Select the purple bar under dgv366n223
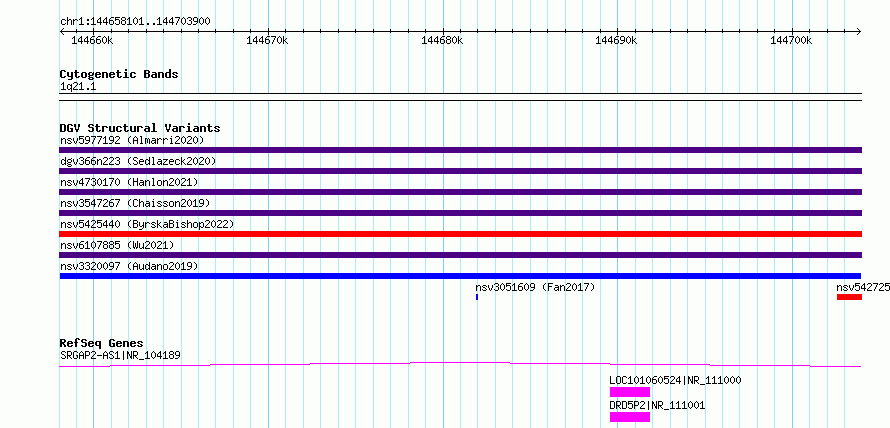The image size is (890, 428). (461, 171)
